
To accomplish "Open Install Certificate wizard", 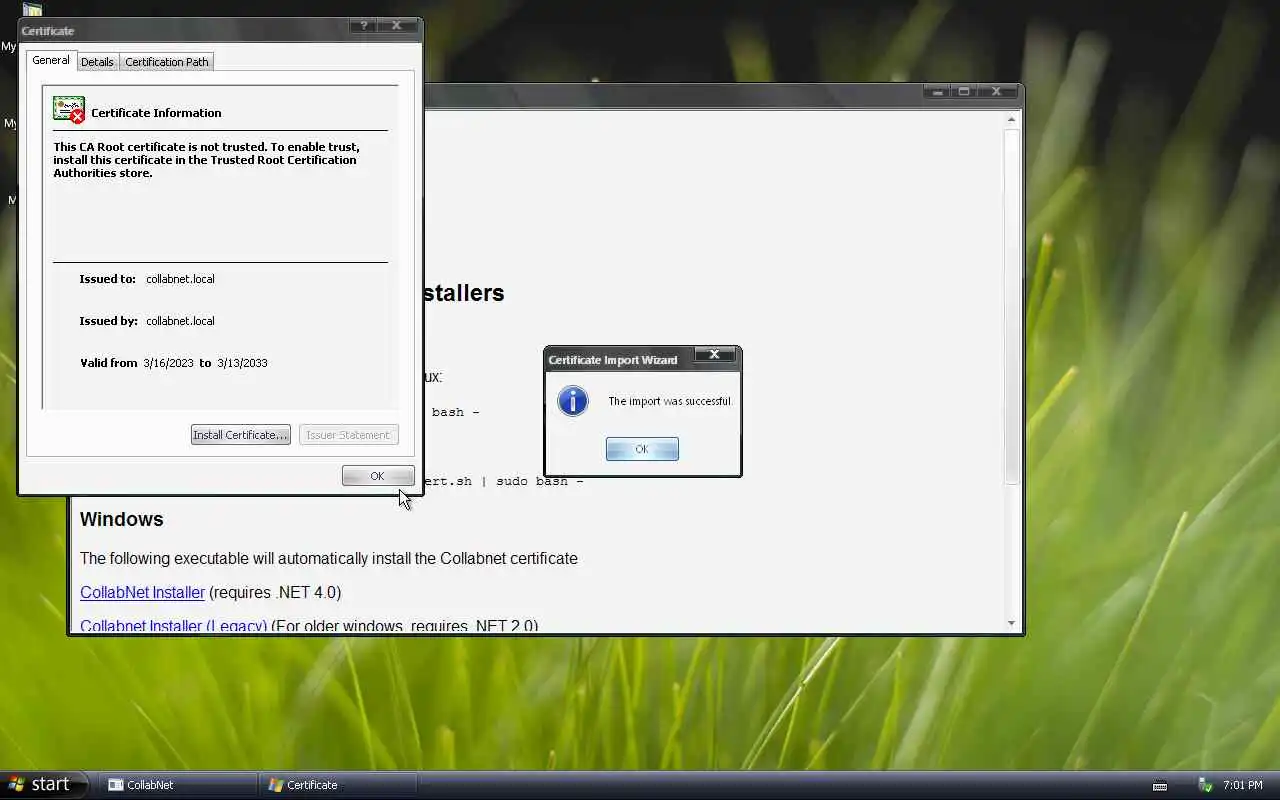I will [x=240, y=435].
